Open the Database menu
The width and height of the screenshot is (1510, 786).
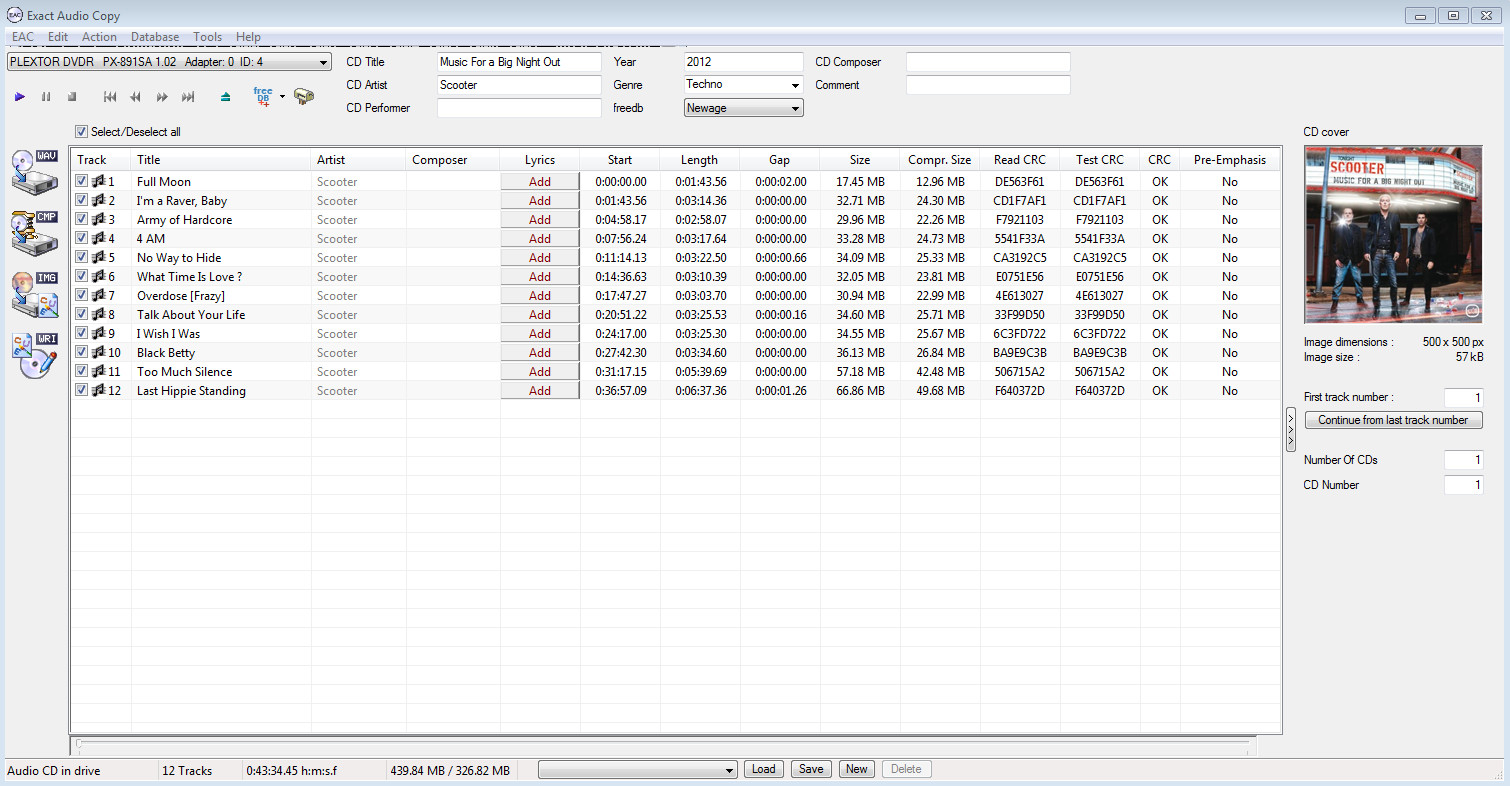(155, 37)
